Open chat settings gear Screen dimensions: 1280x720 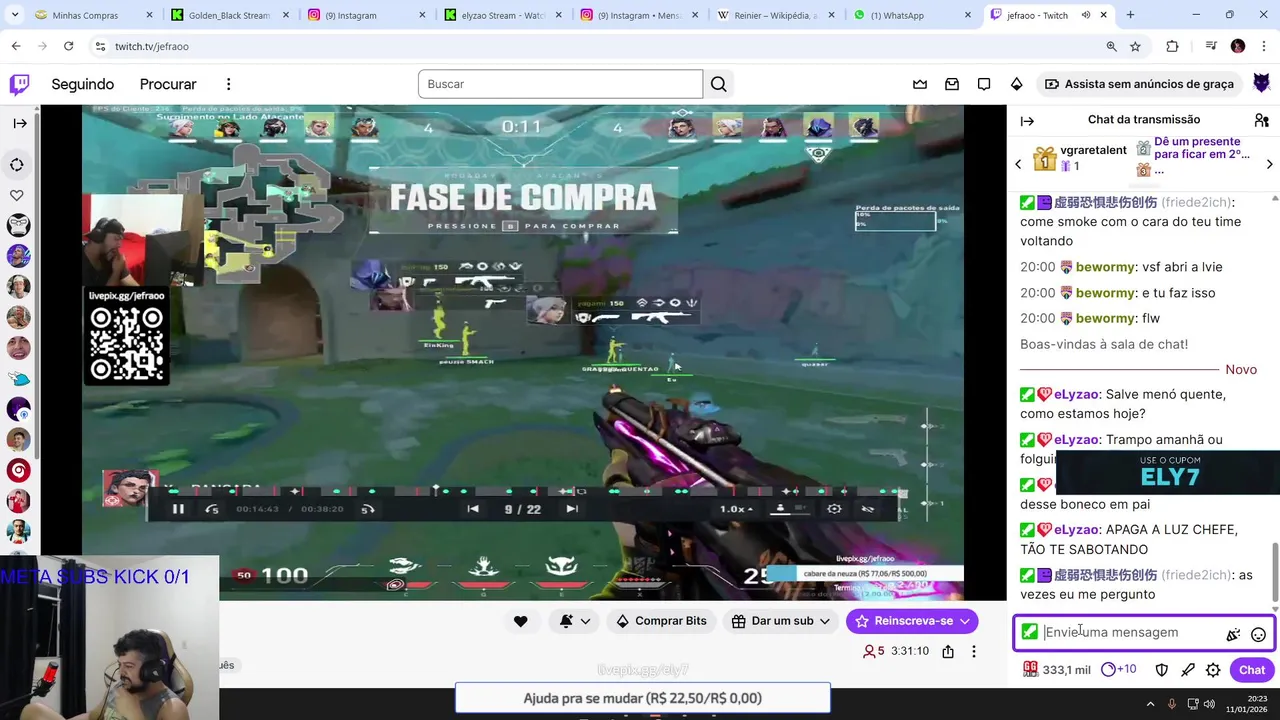(x=1213, y=670)
